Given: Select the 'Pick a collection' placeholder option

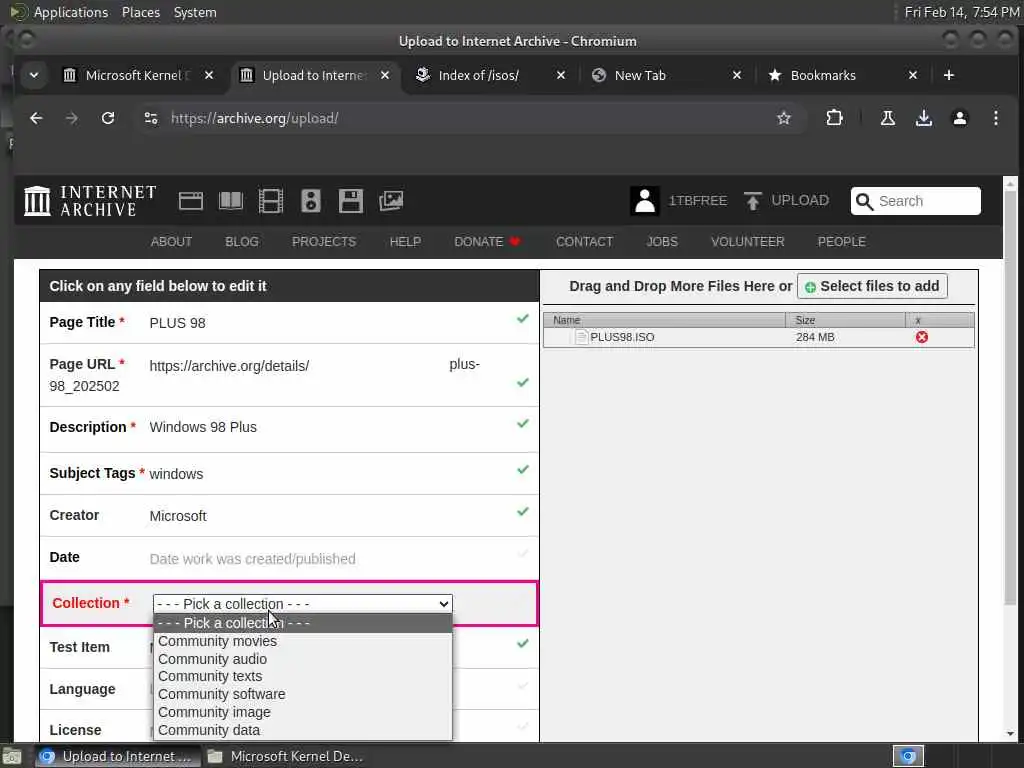Looking at the screenshot, I should (x=302, y=623).
